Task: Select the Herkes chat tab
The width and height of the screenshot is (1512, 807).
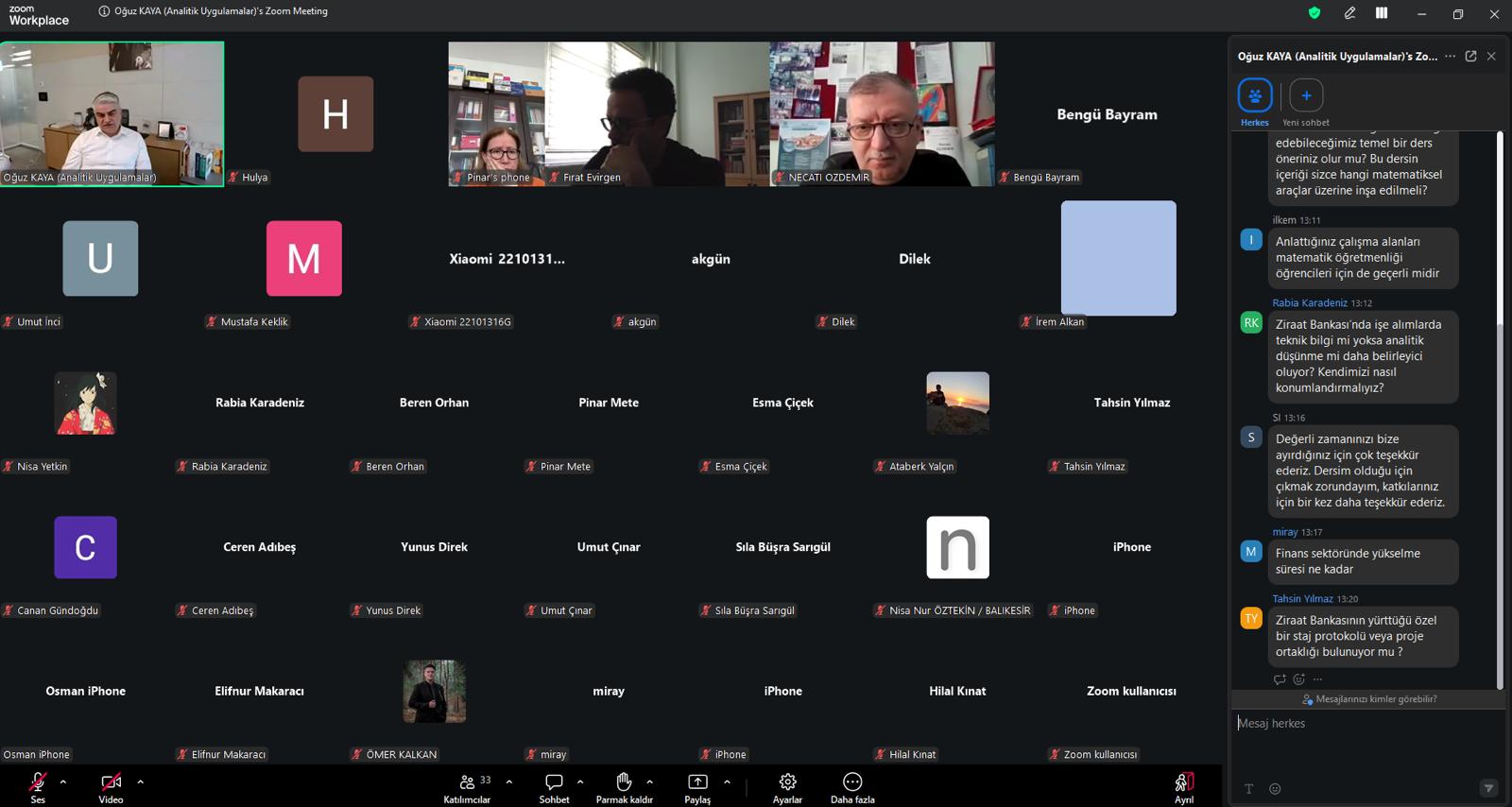Action: pyautogui.click(x=1255, y=102)
